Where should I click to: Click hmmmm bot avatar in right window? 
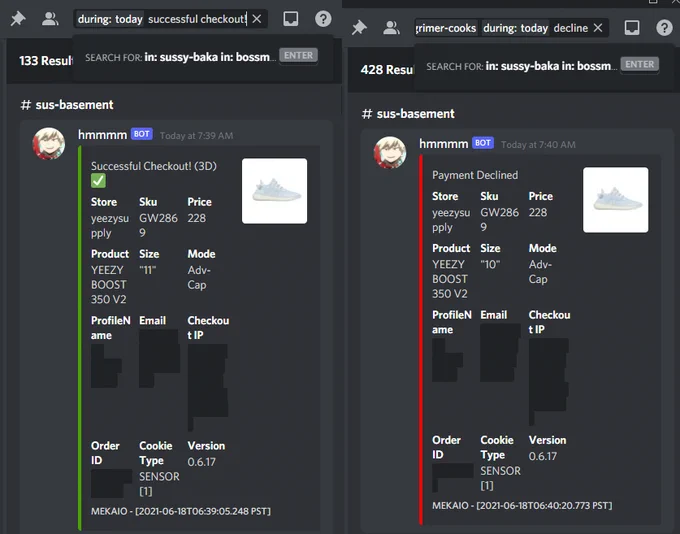(390, 152)
